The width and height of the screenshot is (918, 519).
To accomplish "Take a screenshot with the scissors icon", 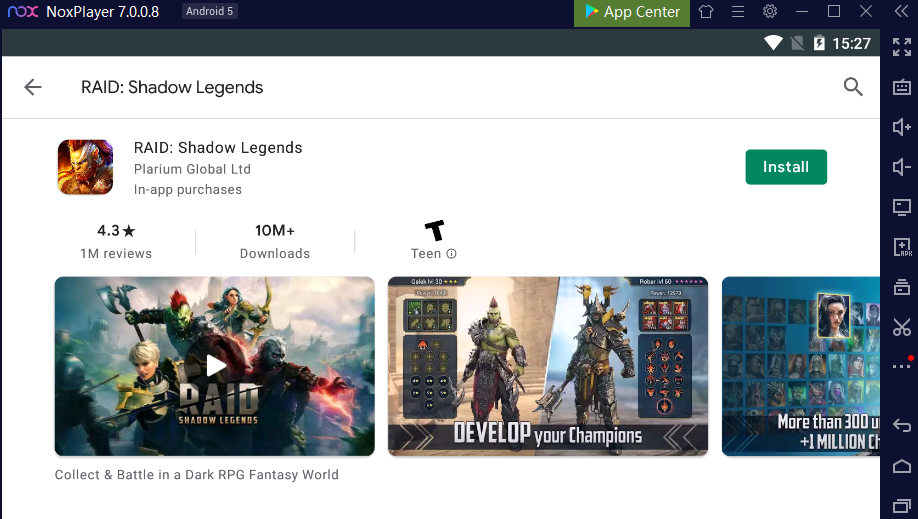I will click(902, 327).
